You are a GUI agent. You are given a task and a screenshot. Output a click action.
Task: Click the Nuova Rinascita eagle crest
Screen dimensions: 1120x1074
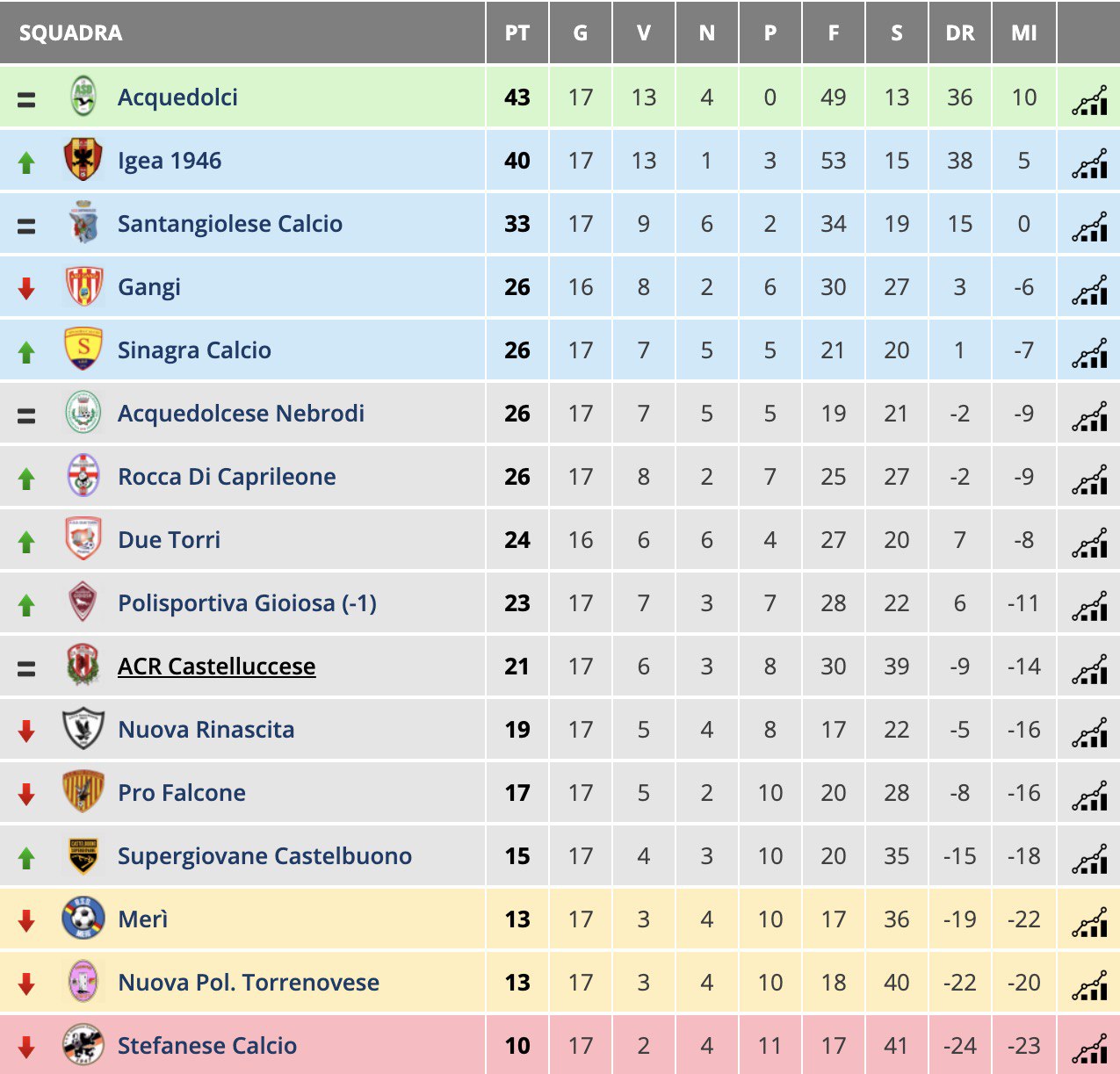tap(83, 729)
